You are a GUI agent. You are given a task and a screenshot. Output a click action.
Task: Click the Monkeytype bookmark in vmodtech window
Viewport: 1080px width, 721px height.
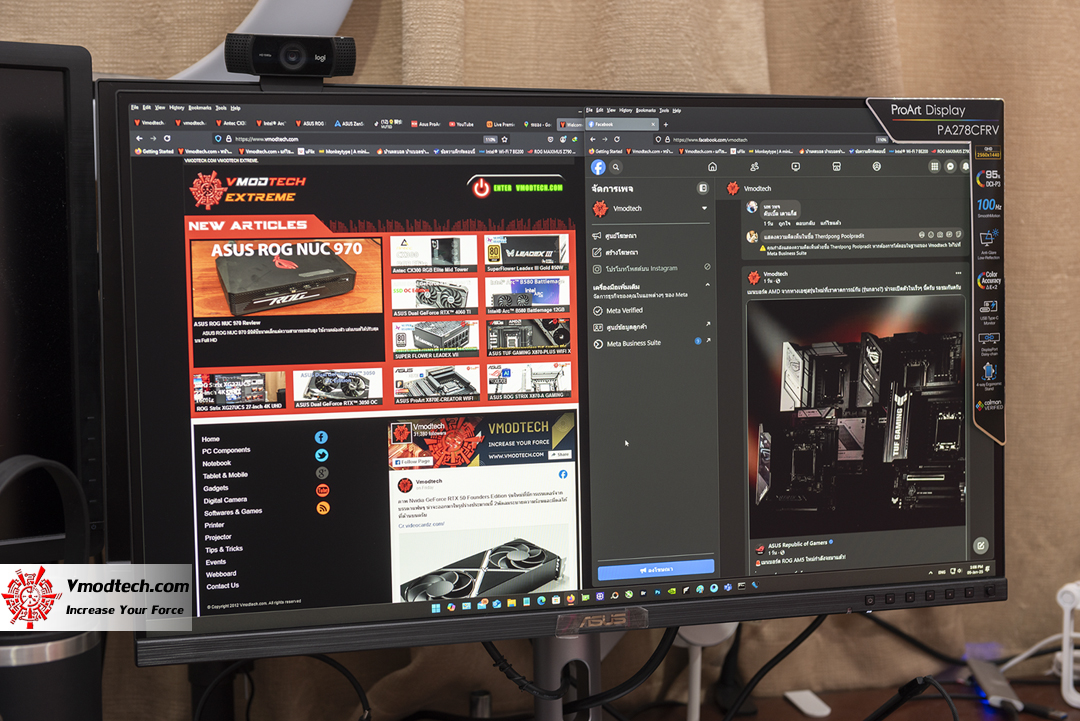[345, 151]
